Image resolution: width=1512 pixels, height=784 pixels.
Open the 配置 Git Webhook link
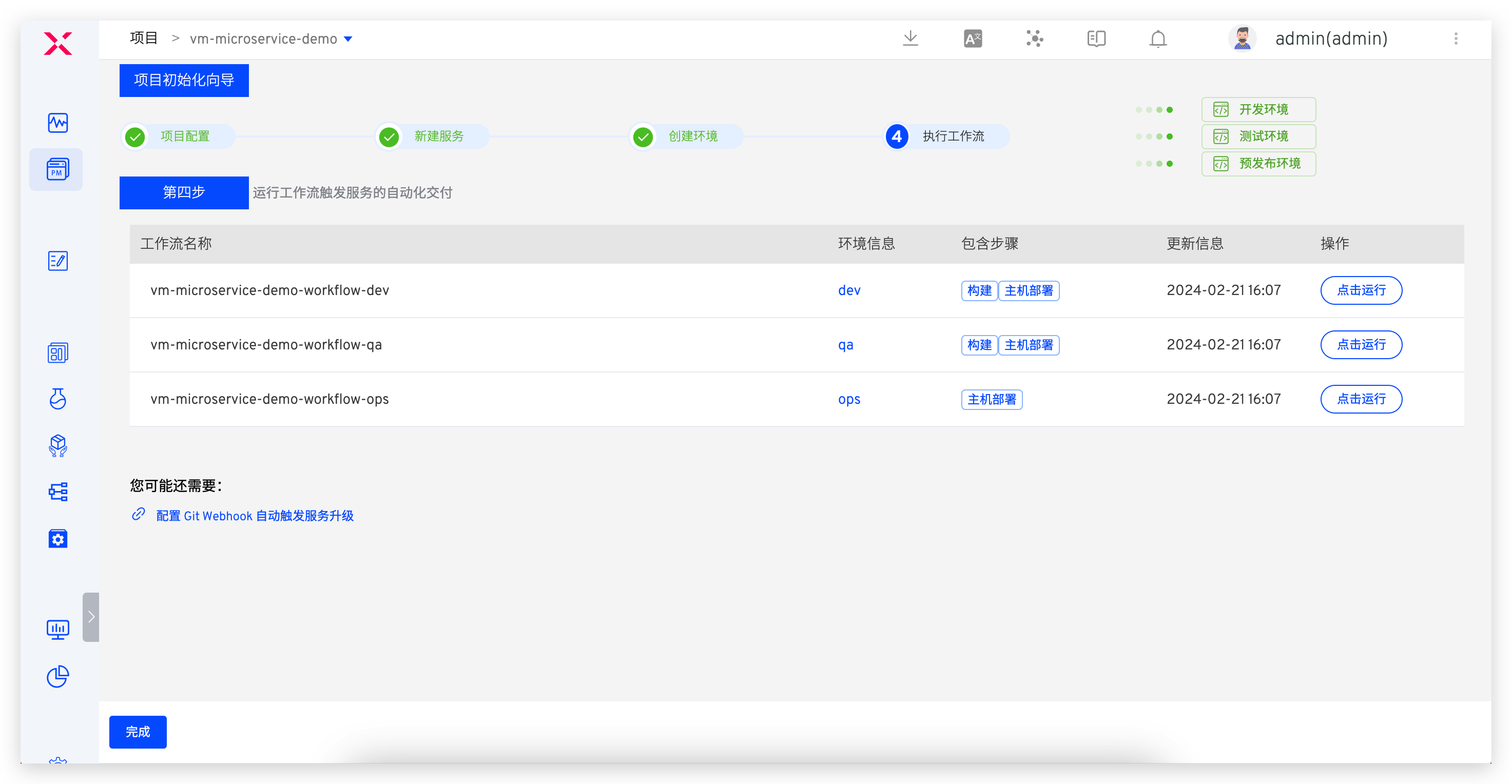[x=254, y=515]
